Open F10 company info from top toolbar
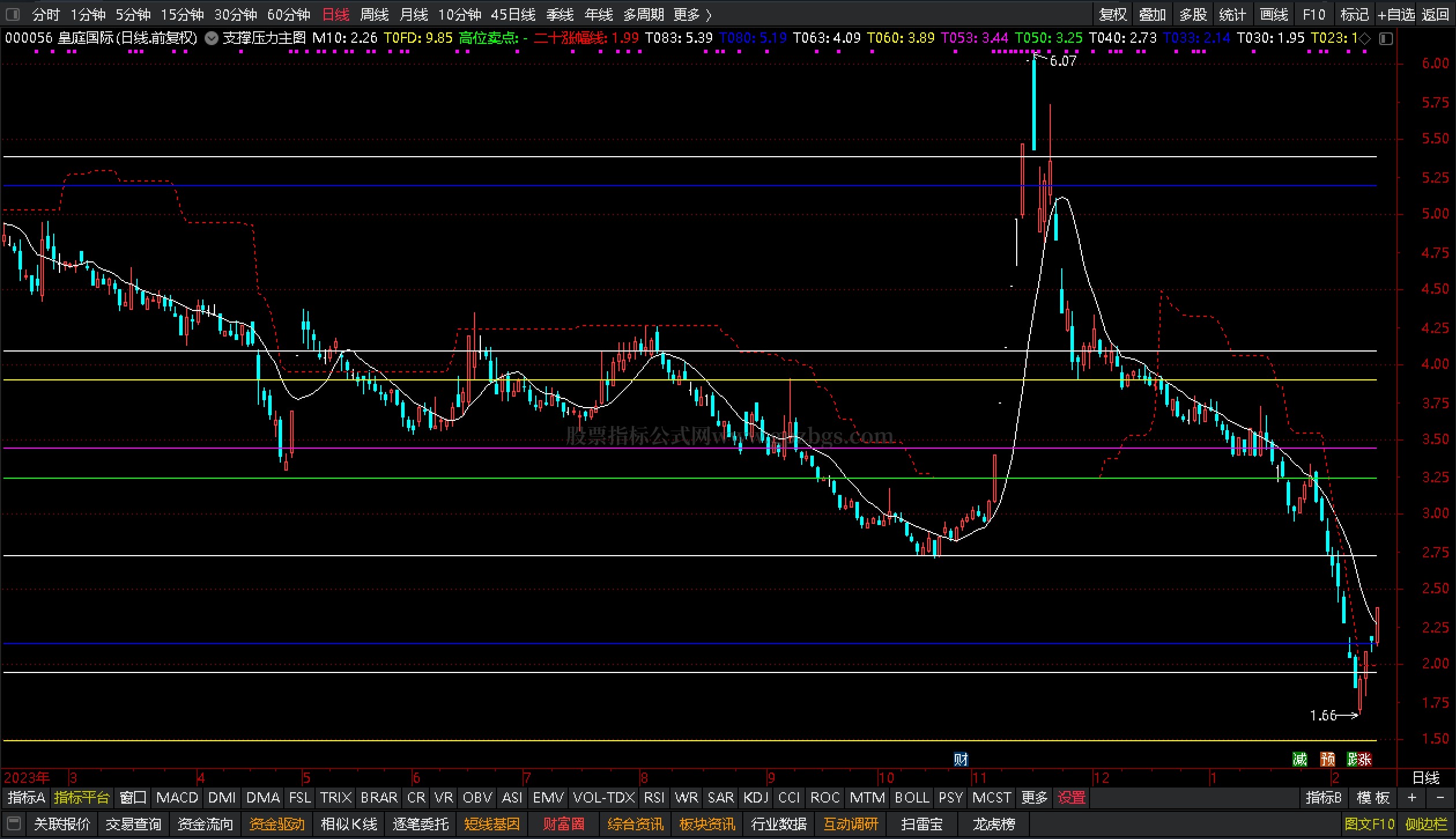Screen dimensions: 1456x839 tap(1314, 14)
